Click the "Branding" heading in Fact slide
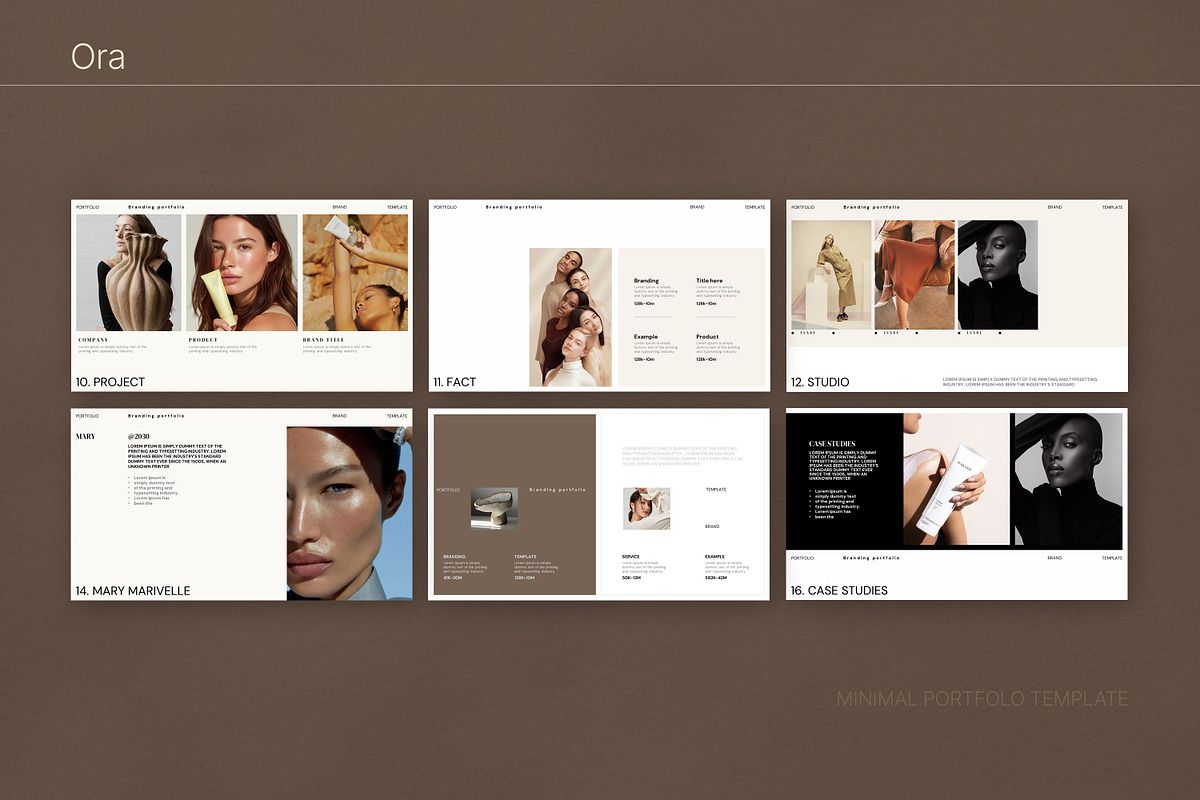 pos(646,281)
